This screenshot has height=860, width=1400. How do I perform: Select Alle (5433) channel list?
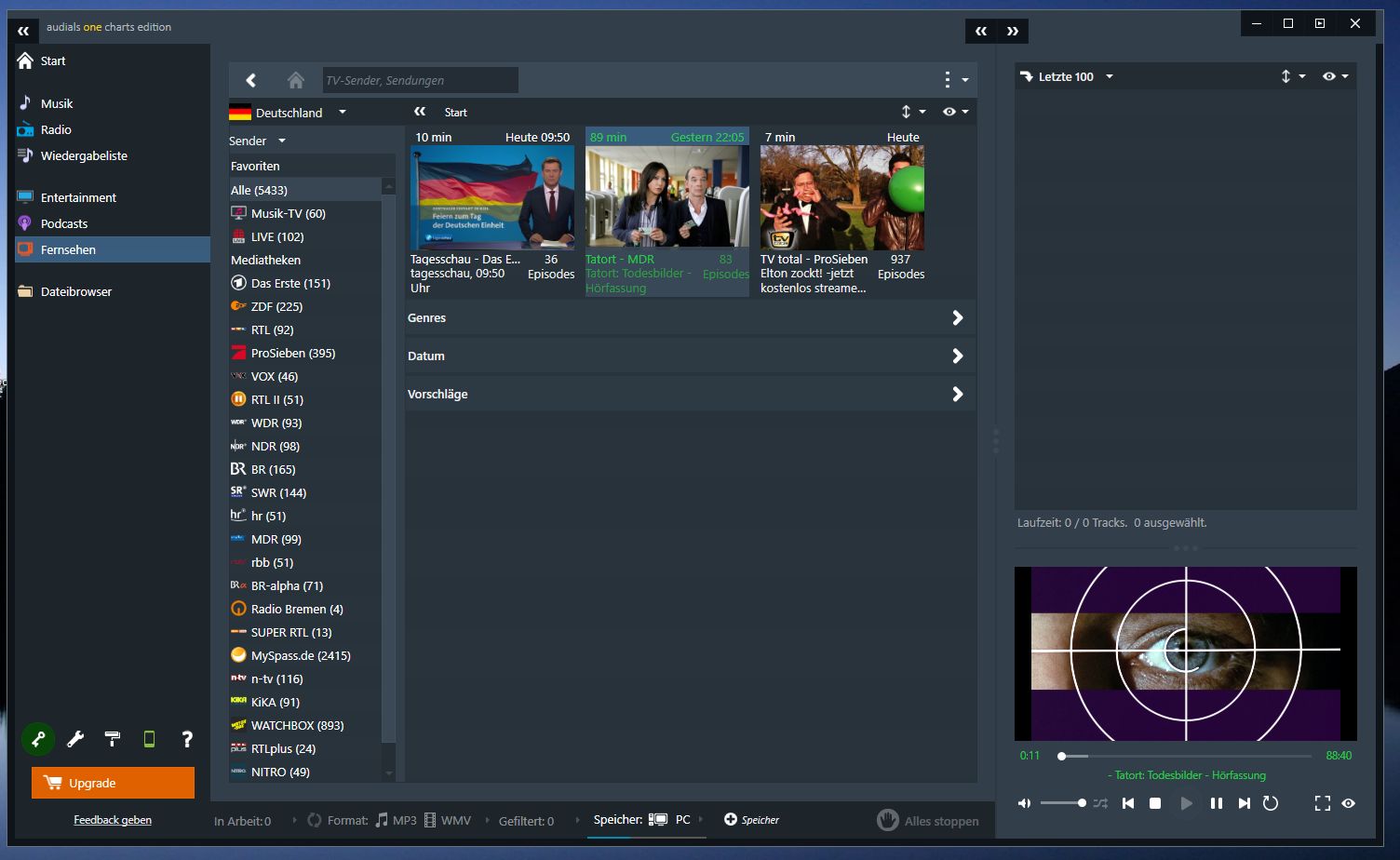point(305,190)
